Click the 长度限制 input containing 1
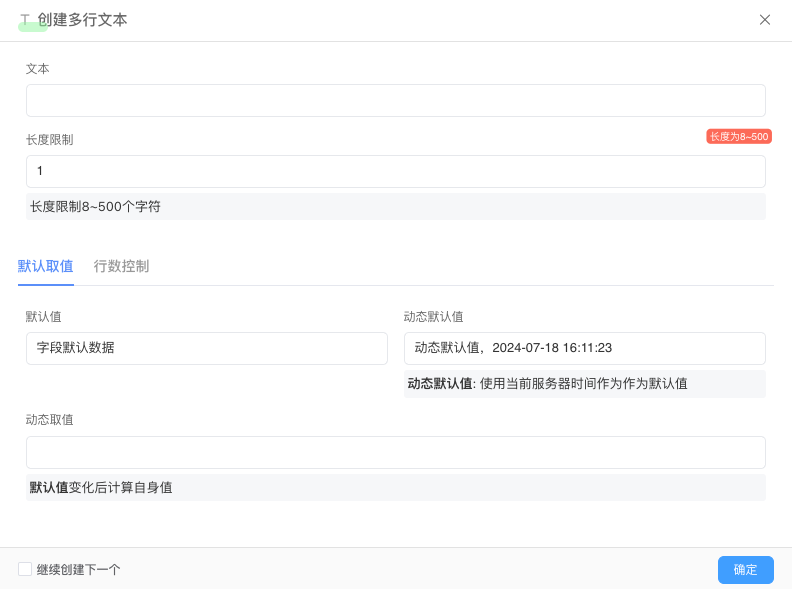Screen dimensions: 792x589 pos(395,171)
